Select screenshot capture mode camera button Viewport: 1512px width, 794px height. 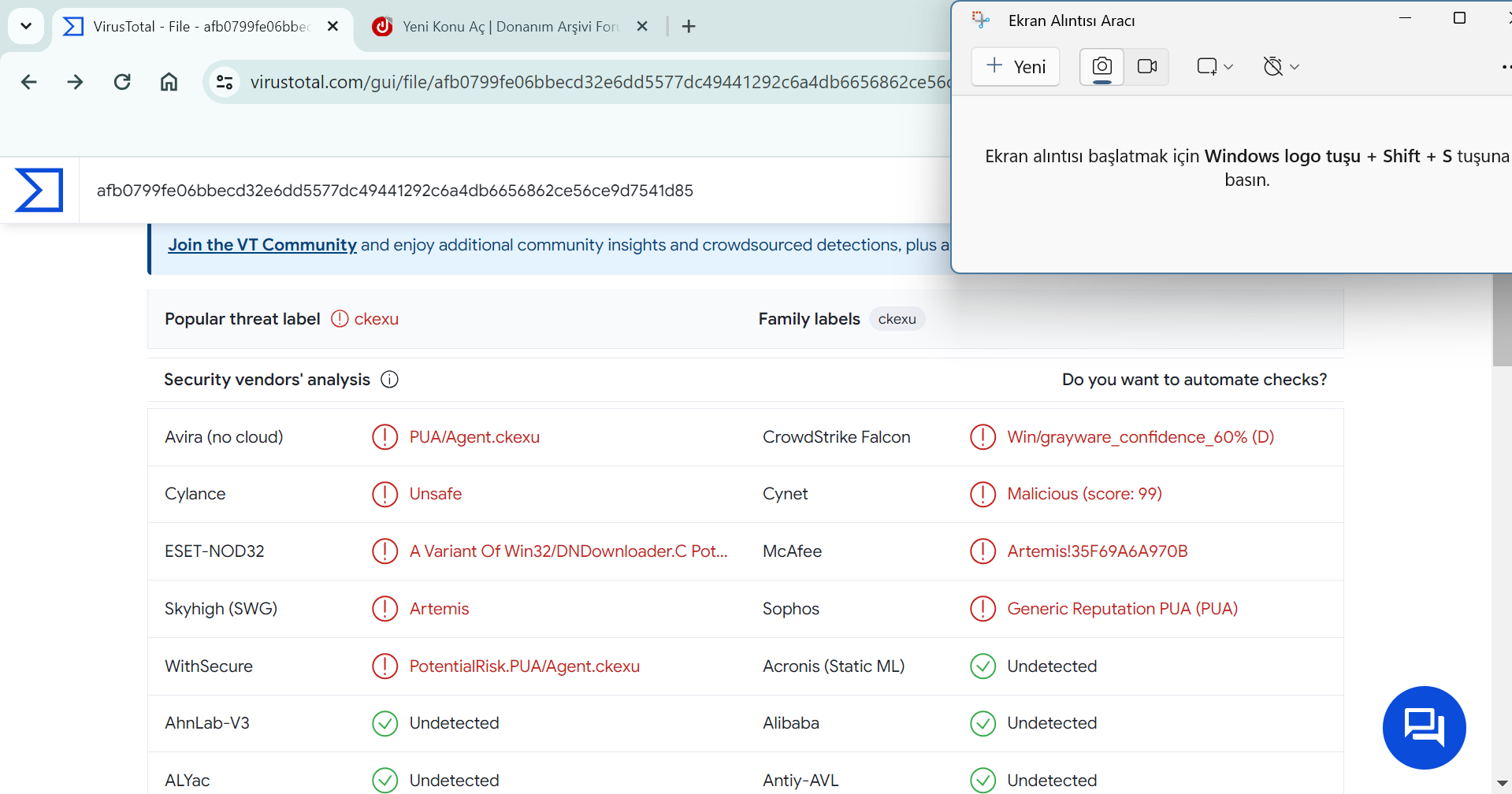tap(1101, 66)
